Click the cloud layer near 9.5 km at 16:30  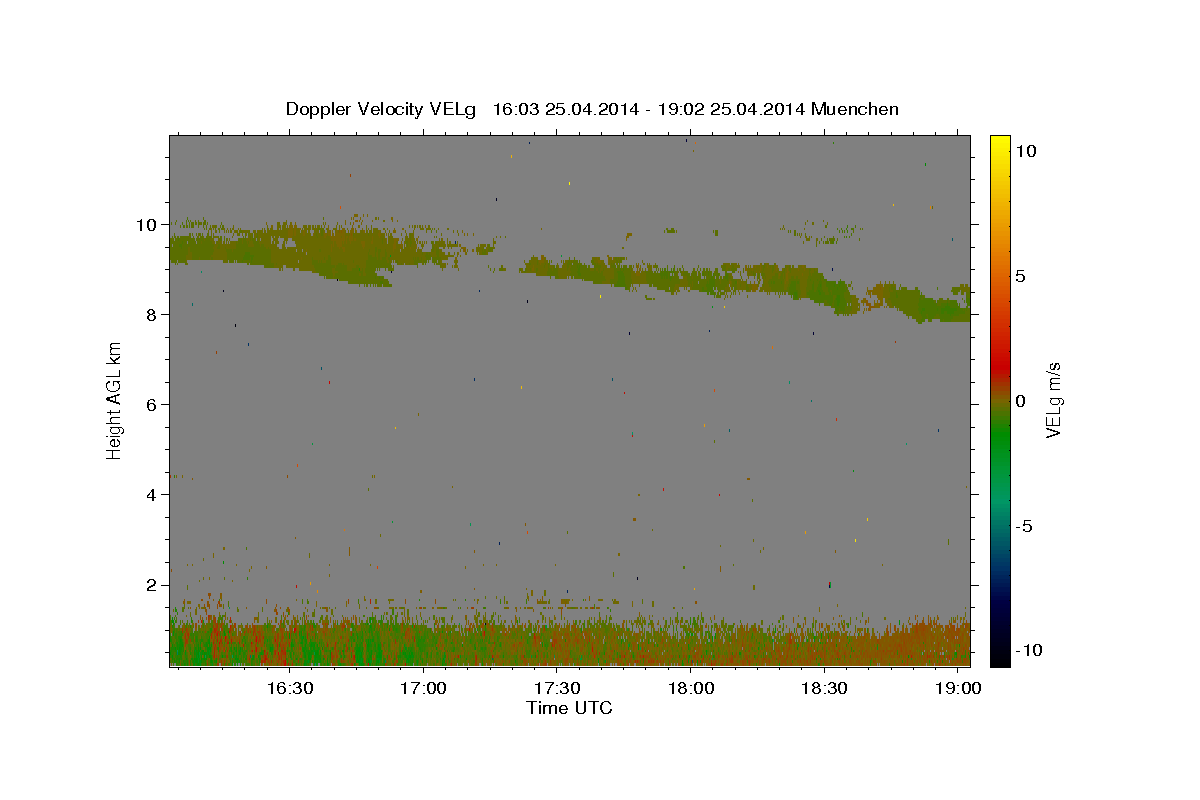(x=289, y=248)
